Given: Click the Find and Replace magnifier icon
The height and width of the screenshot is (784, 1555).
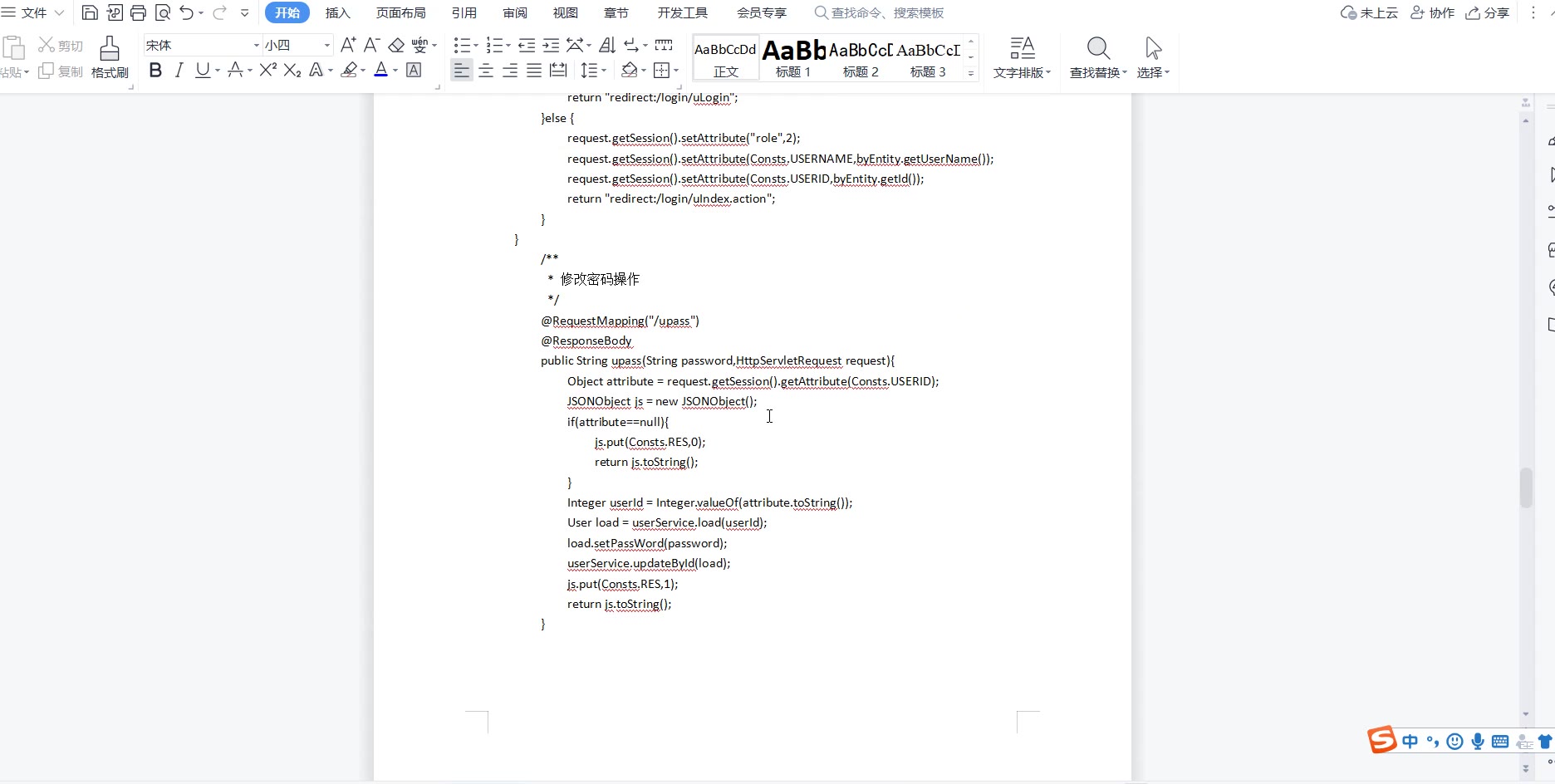Looking at the screenshot, I should click(1098, 48).
